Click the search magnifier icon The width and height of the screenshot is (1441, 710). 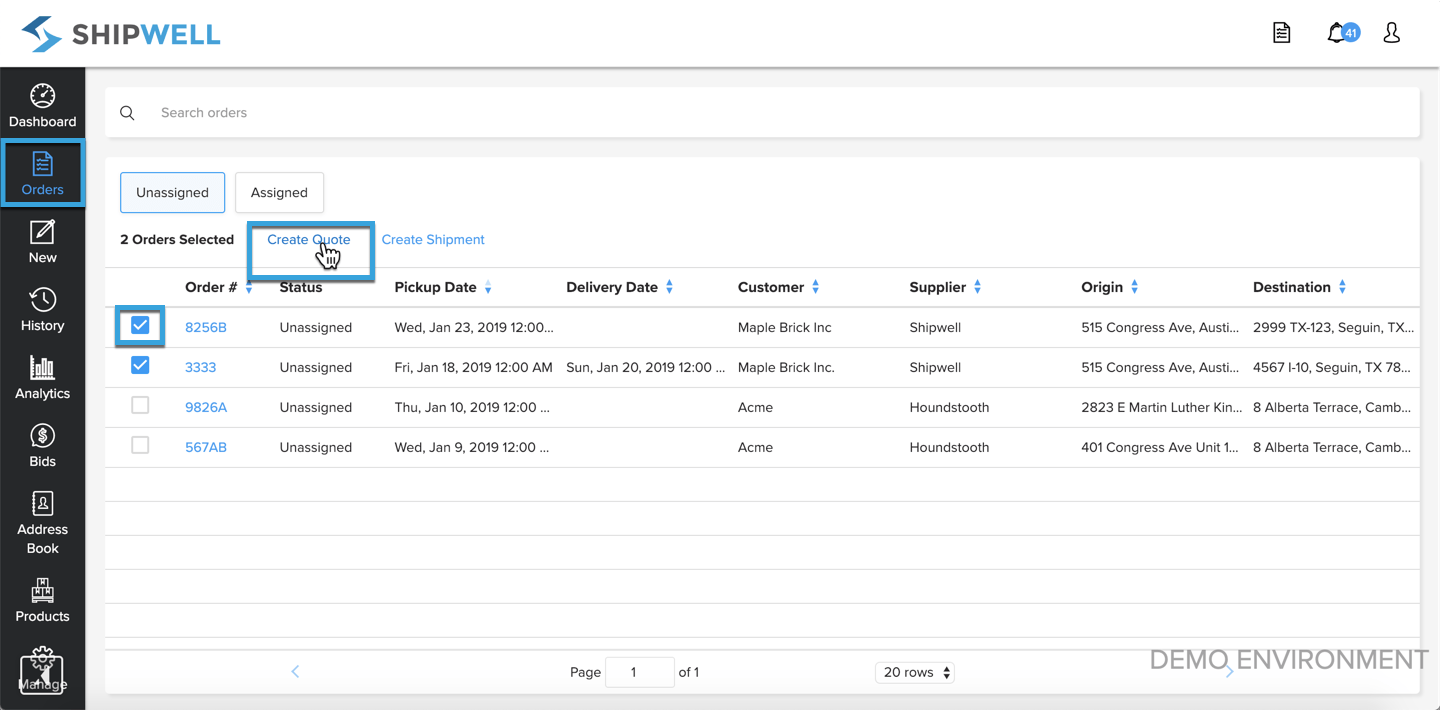point(127,113)
